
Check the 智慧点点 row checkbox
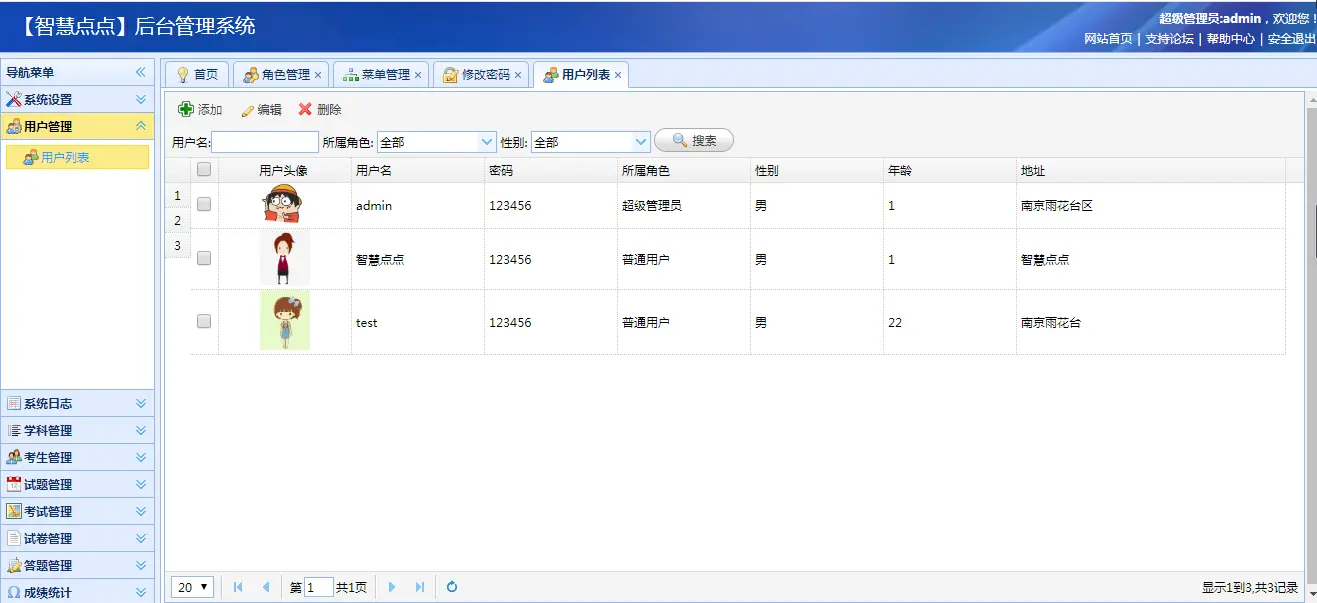[204, 258]
